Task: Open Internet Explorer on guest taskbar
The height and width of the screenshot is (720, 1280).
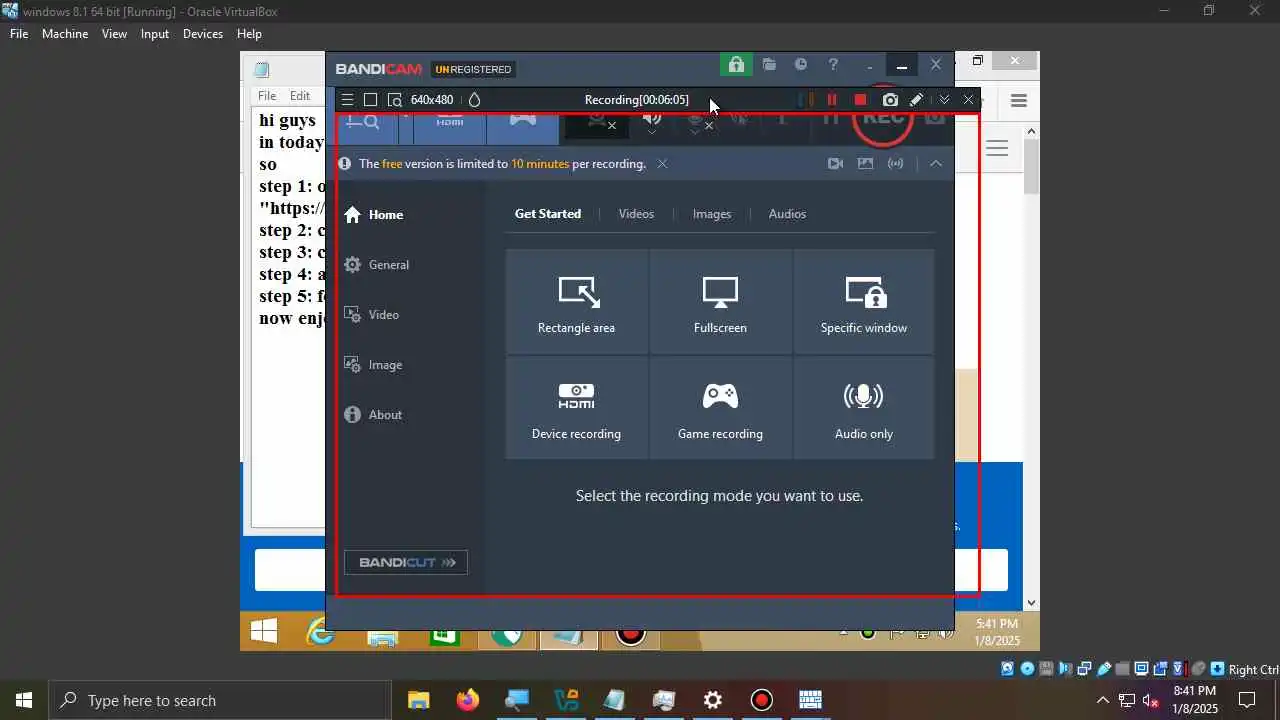Action: click(318, 634)
